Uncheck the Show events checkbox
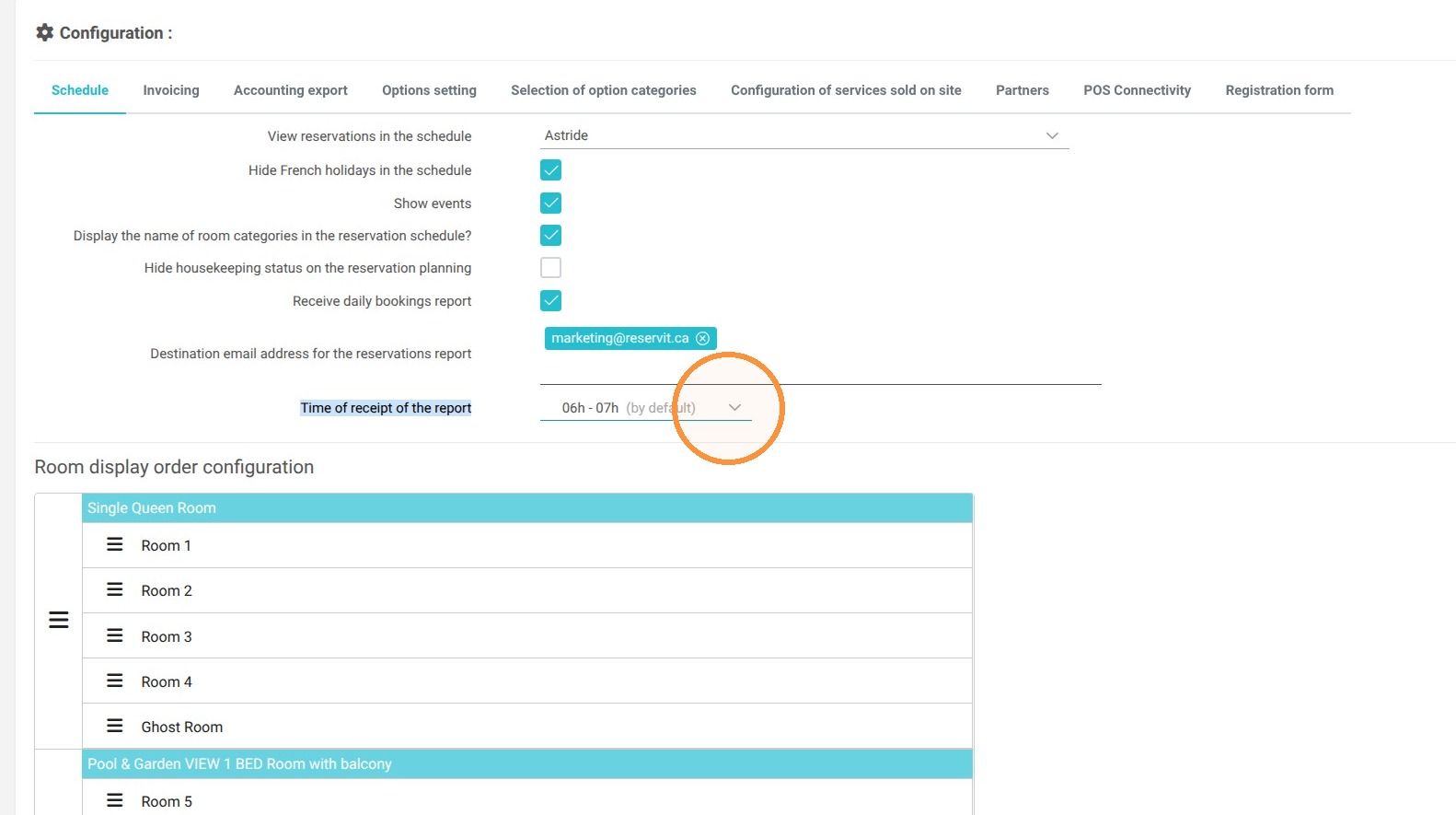 (x=550, y=203)
